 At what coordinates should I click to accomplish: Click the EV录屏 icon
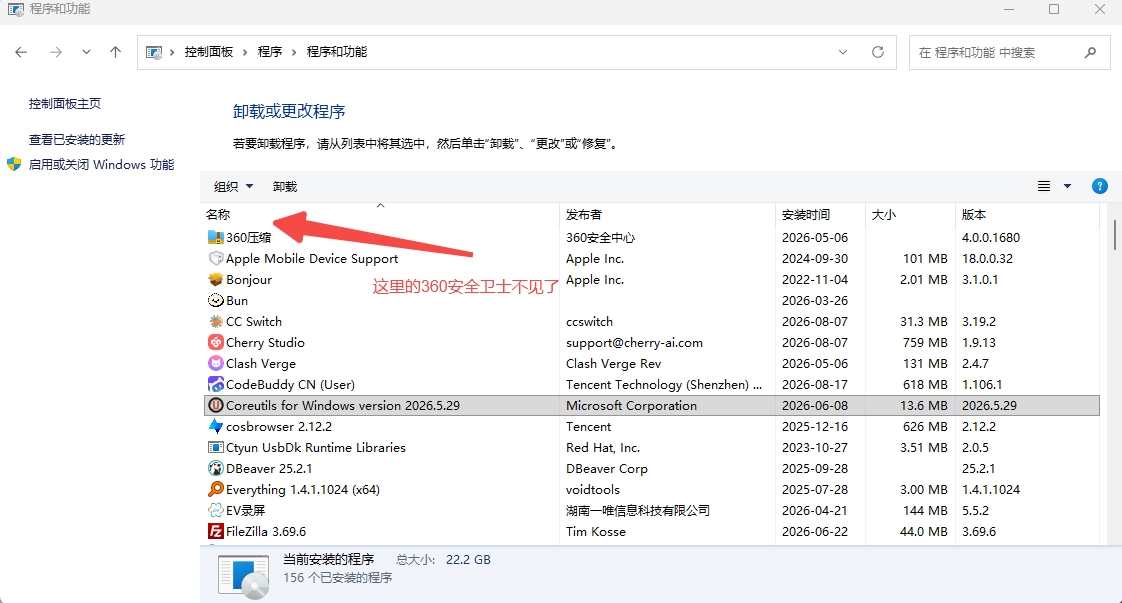215,510
